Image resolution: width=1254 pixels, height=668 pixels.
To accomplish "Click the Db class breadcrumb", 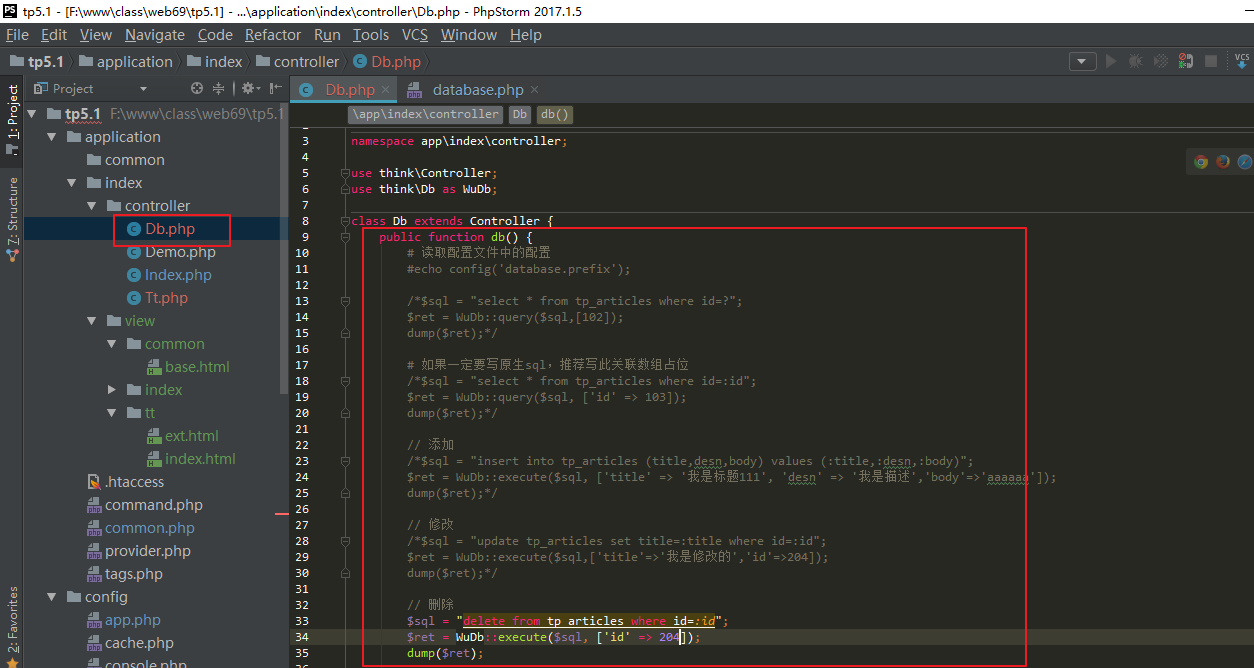I will tap(520, 115).
